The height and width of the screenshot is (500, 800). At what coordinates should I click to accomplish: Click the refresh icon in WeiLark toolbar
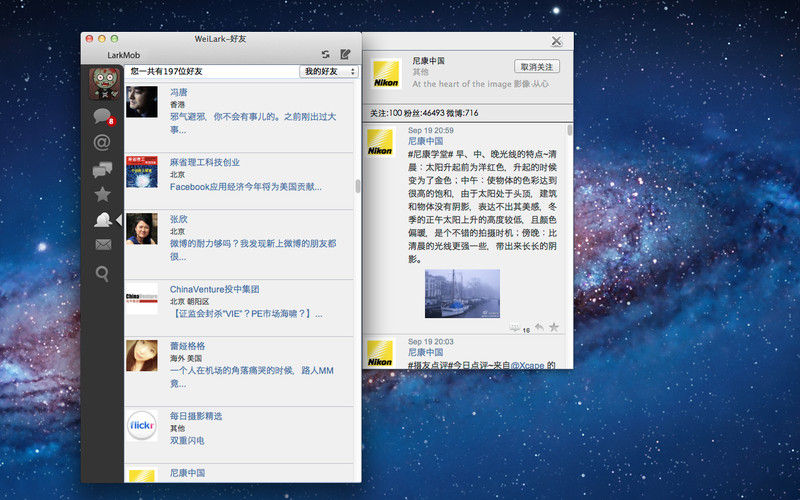pyautogui.click(x=325, y=54)
